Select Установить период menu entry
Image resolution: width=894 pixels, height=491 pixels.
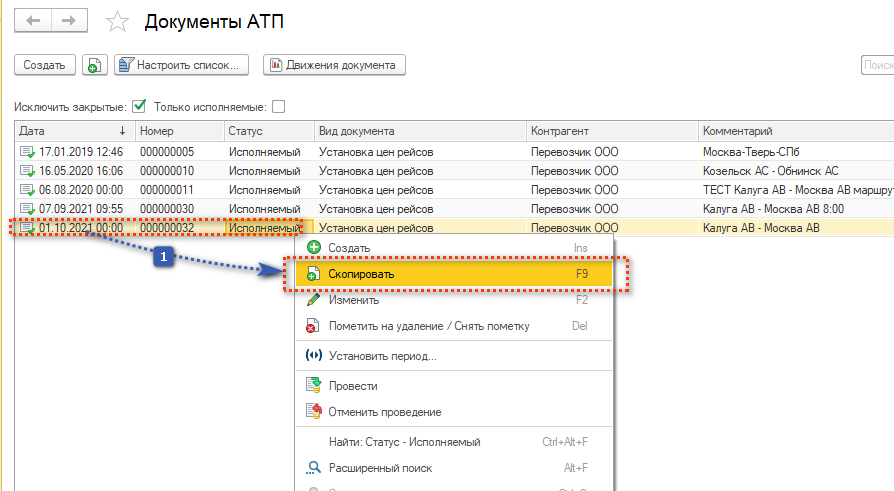pyautogui.click(x=382, y=356)
